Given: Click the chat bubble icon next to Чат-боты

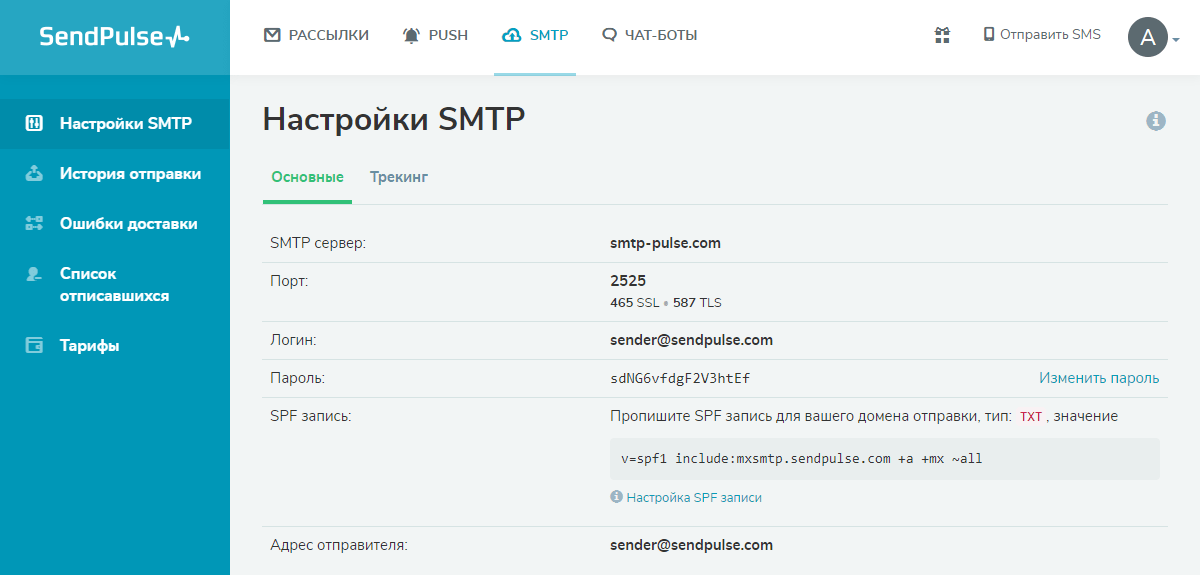Looking at the screenshot, I should (x=610, y=35).
